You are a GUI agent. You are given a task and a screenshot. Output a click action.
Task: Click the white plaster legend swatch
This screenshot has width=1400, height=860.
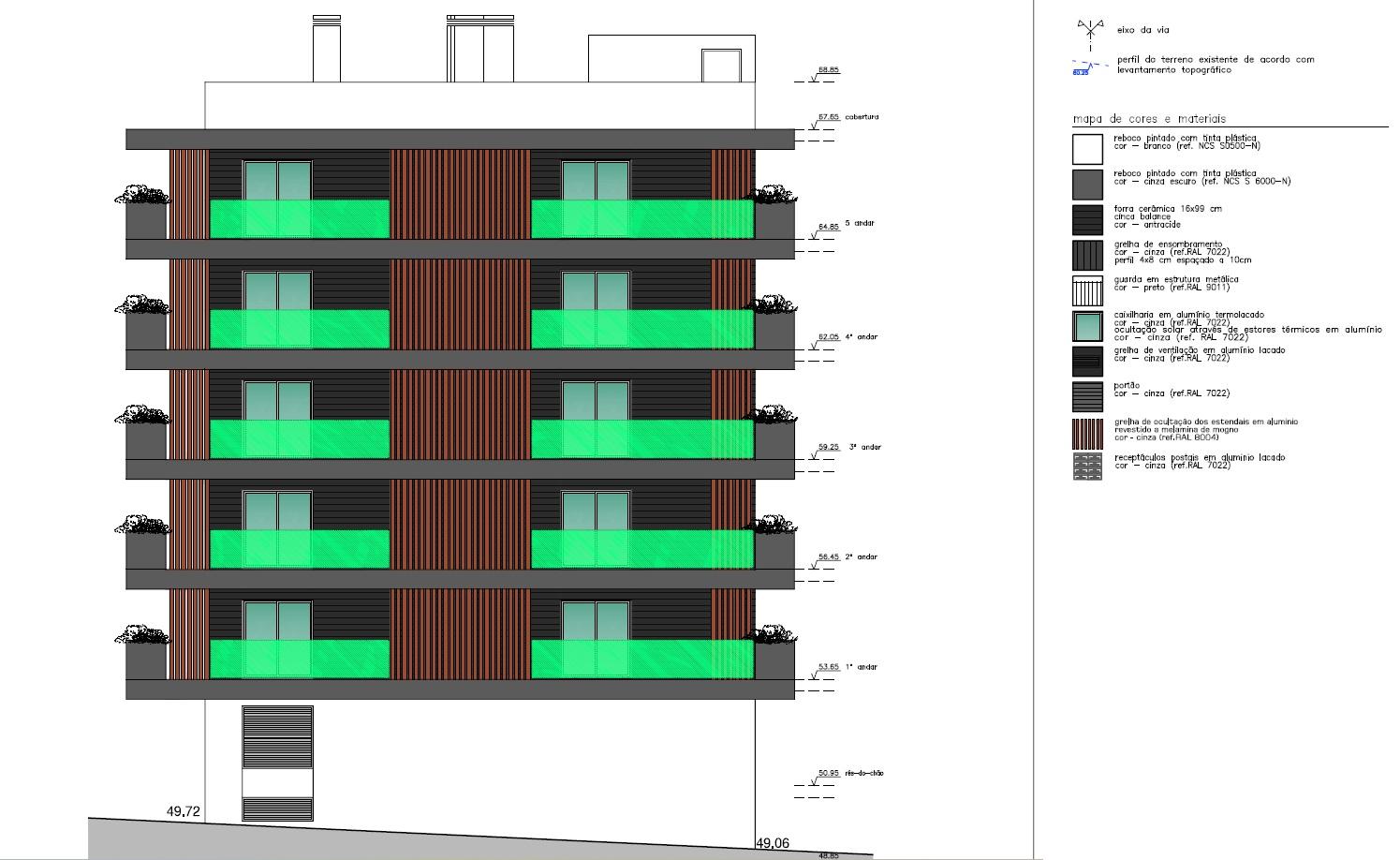coord(1087,150)
